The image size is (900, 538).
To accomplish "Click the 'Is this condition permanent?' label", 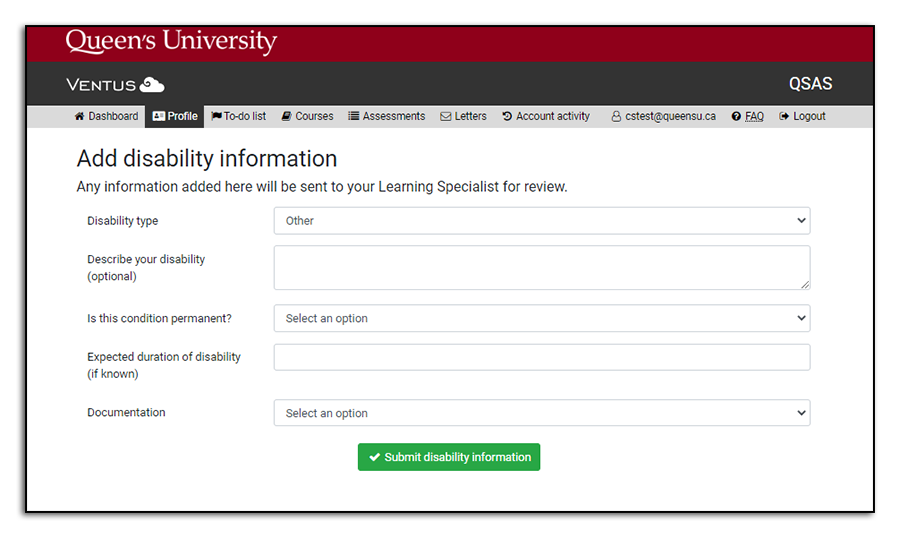I will [159, 318].
